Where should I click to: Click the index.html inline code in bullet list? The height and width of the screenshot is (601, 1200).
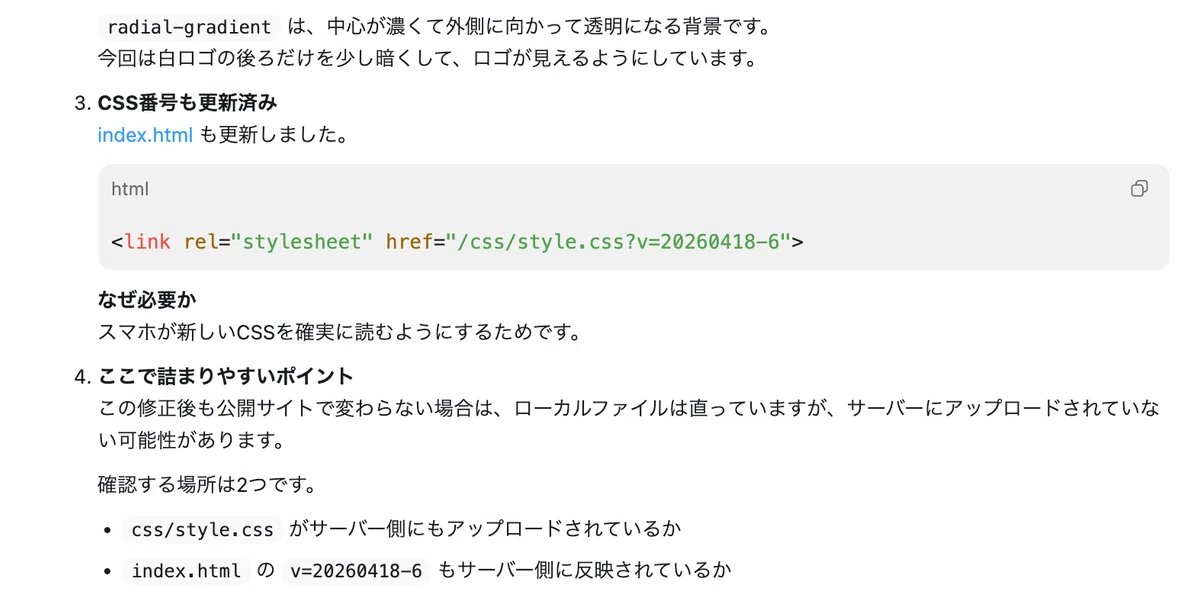coord(186,571)
